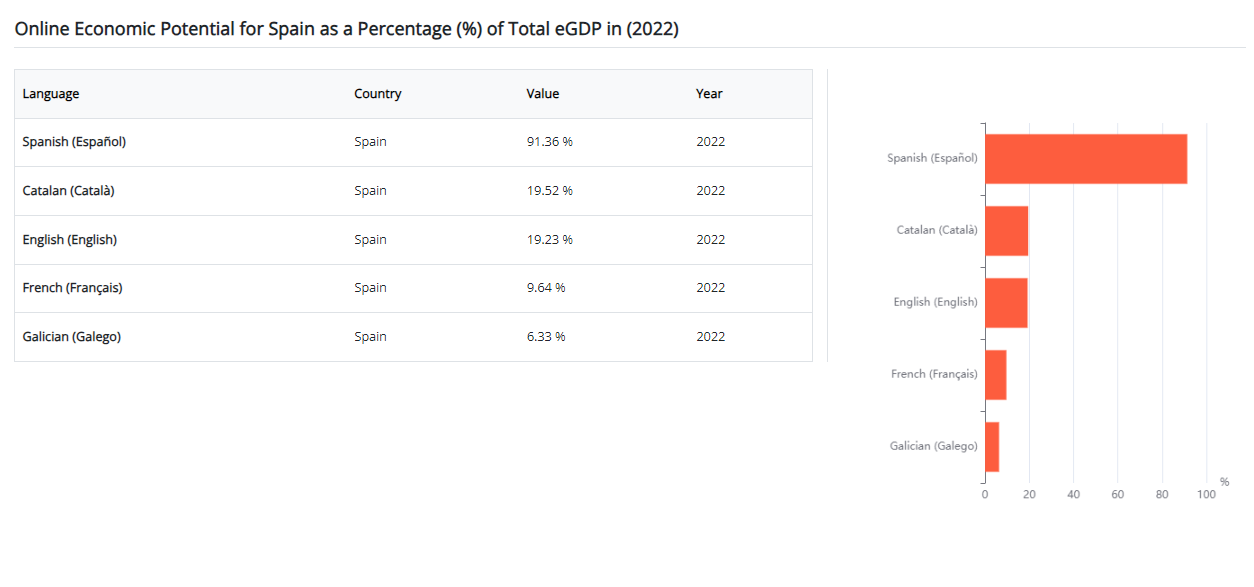
Task: Select the Galician (Galego) table cell
Action: tap(71, 337)
